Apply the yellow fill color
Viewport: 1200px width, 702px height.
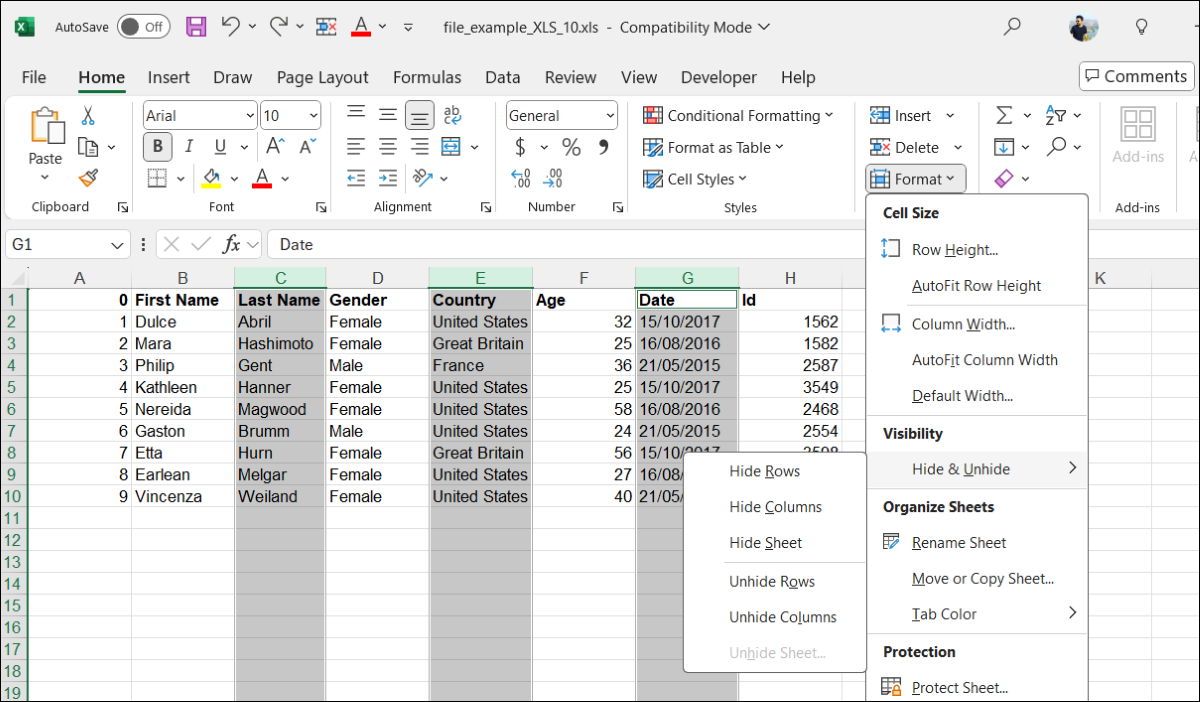pyautogui.click(x=212, y=178)
